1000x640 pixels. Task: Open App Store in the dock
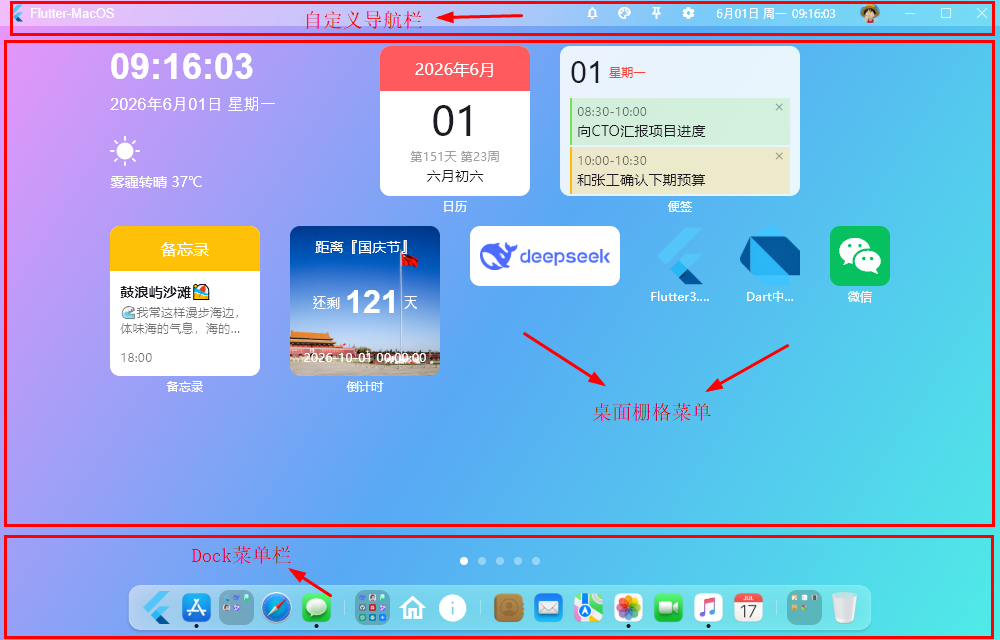pos(196,607)
